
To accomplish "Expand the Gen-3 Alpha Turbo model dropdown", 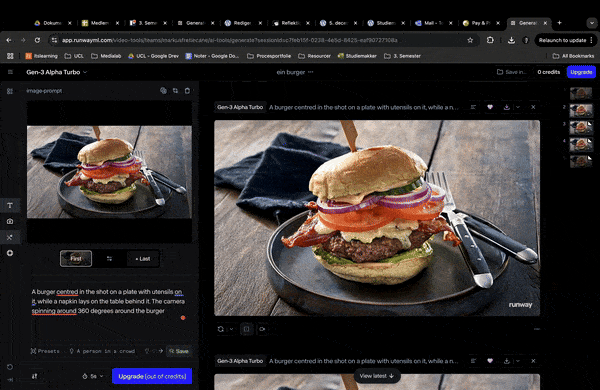I will tap(57, 72).
